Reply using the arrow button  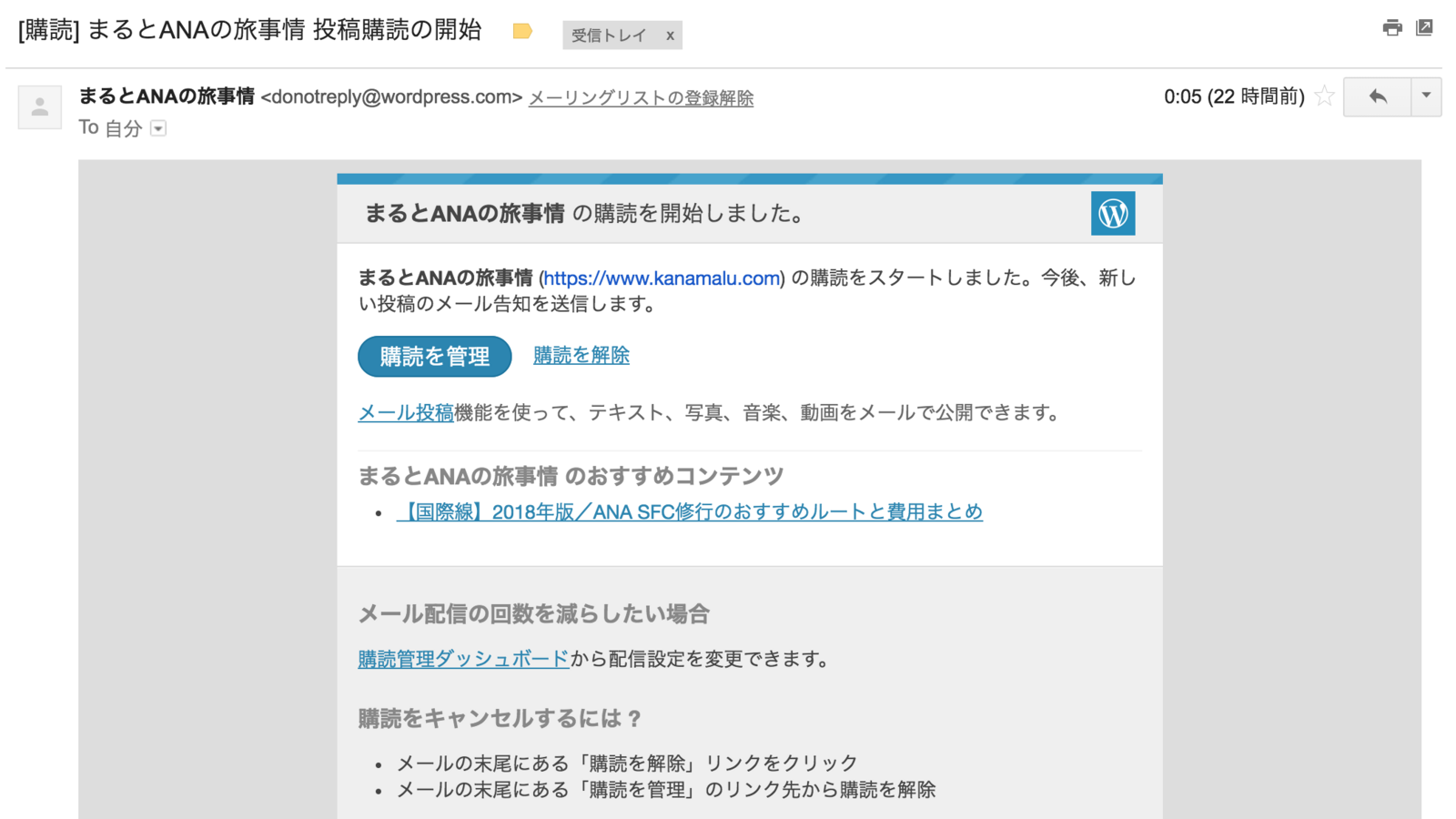(1378, 96)
